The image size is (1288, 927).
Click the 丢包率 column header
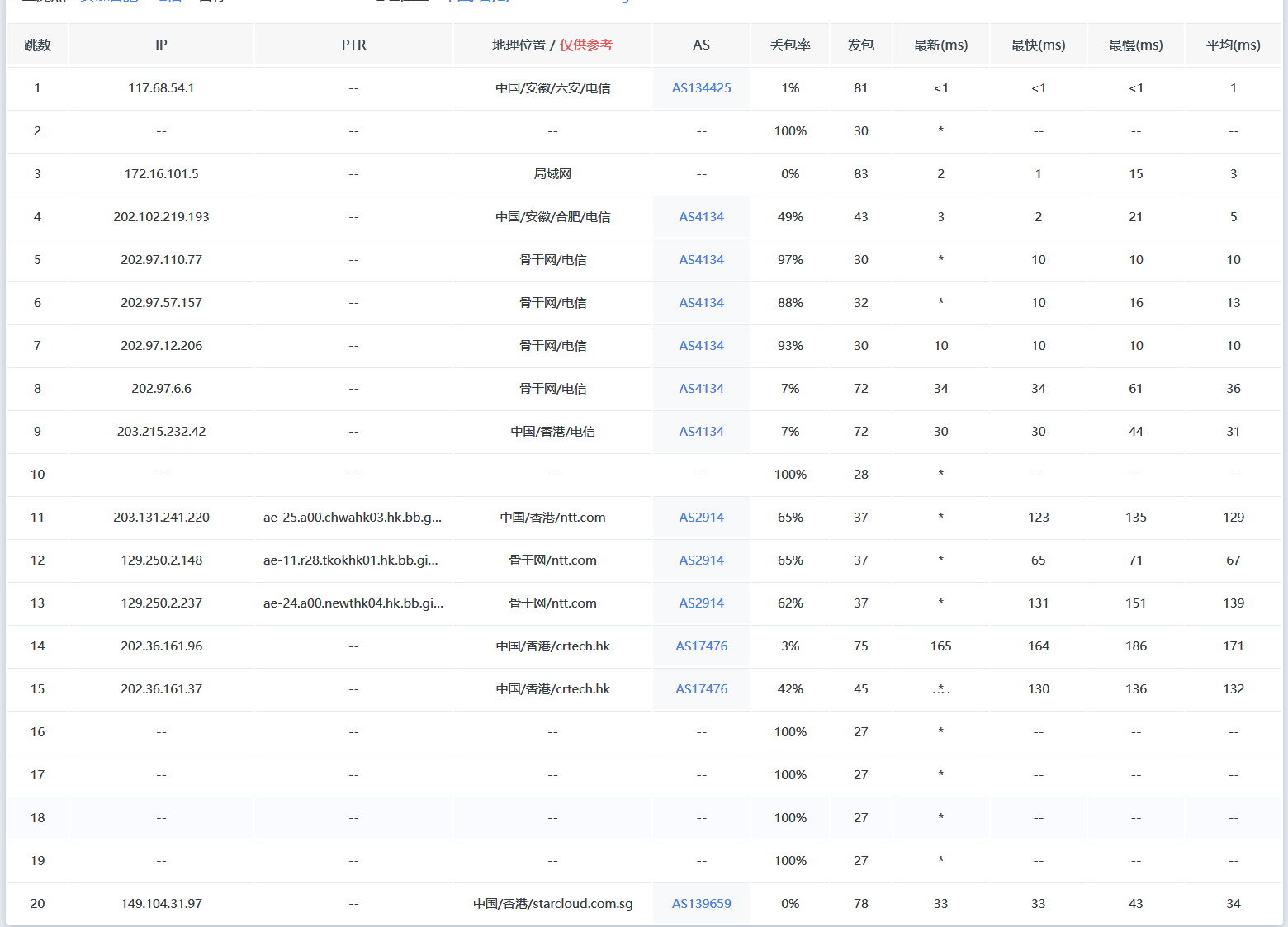tap(790, 45)
